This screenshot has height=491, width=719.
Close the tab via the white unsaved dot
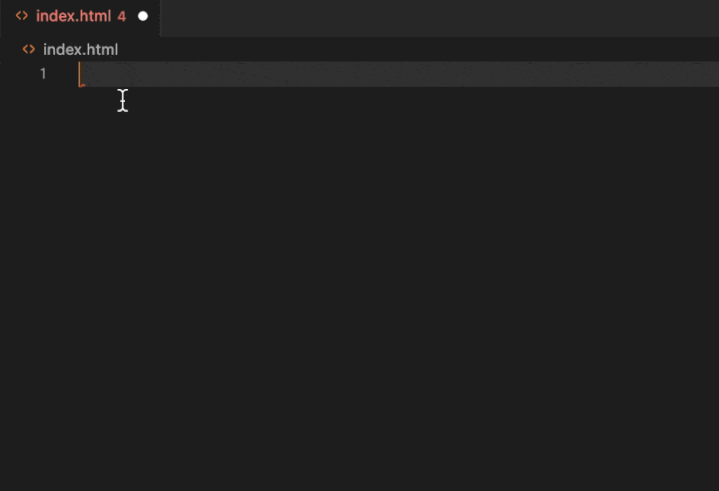[143, 17]
